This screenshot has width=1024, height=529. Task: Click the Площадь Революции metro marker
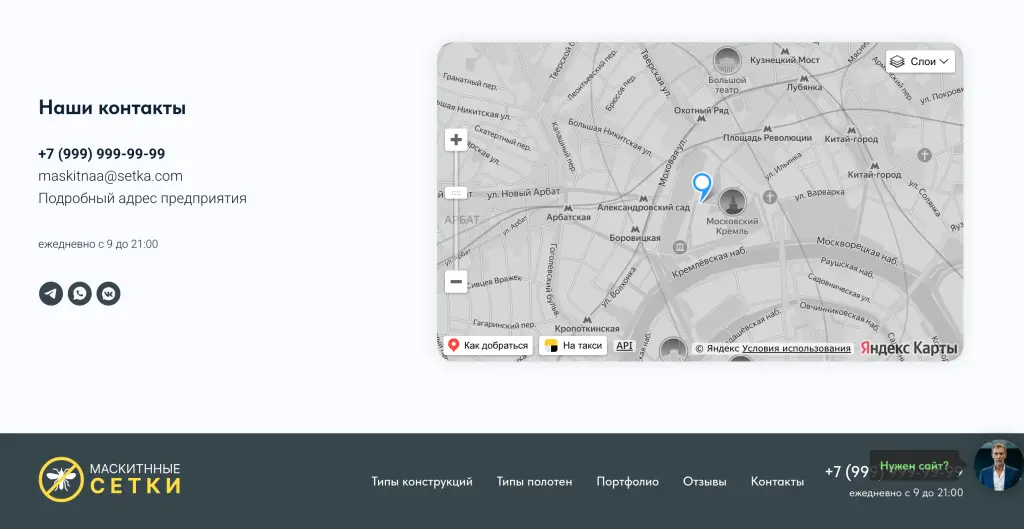click(x=767, y=129)
